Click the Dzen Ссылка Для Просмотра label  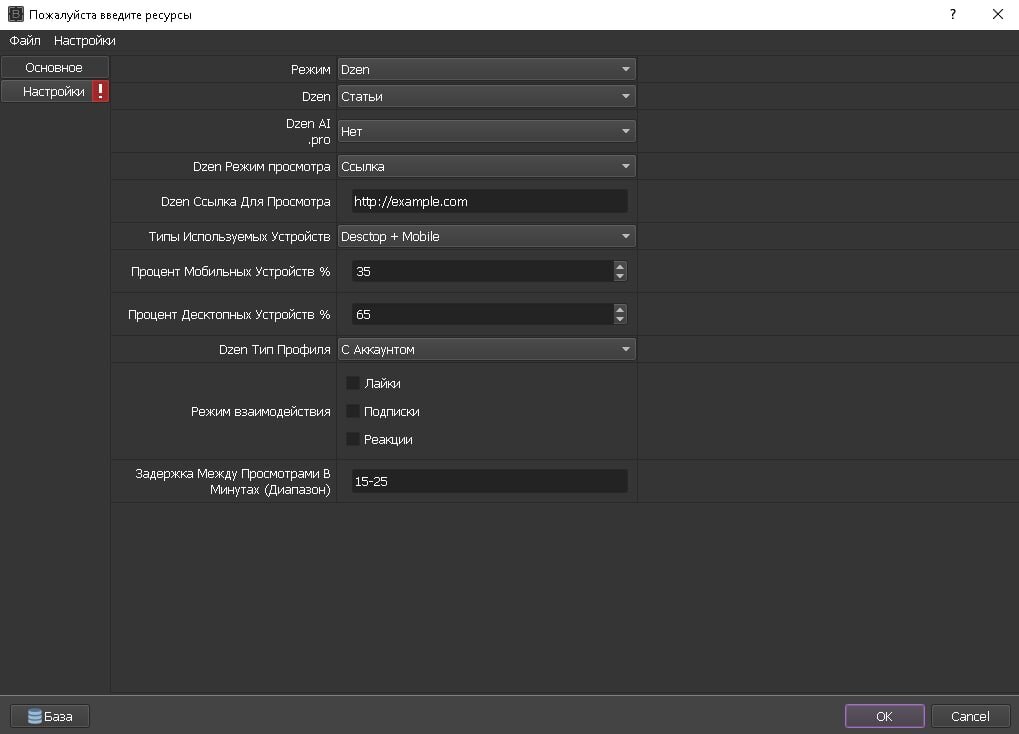(x=246, y=202)
